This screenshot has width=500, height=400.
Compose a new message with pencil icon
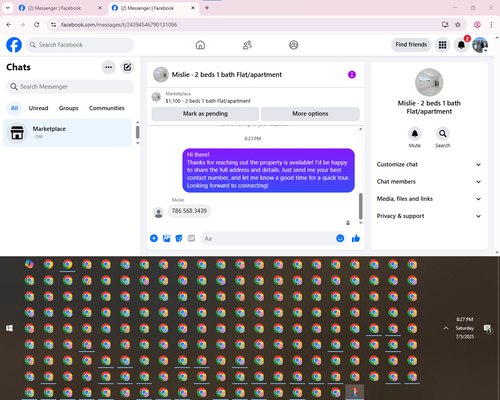pos(127,67)
